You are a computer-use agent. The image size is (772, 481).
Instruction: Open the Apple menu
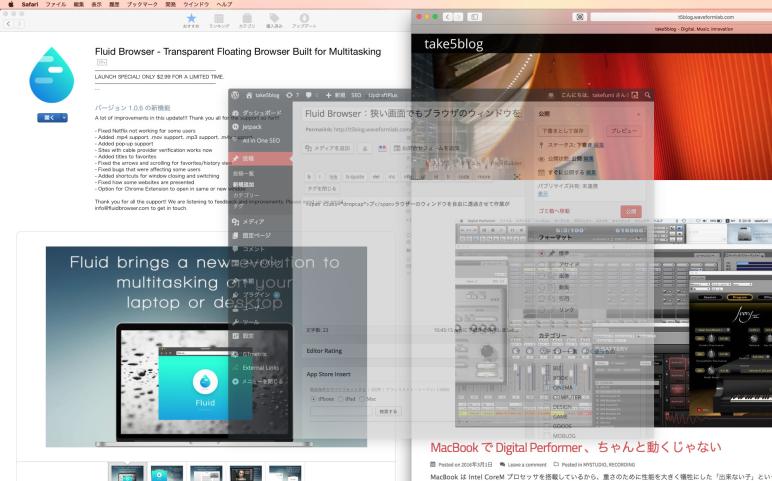click(x=11, y=4)
